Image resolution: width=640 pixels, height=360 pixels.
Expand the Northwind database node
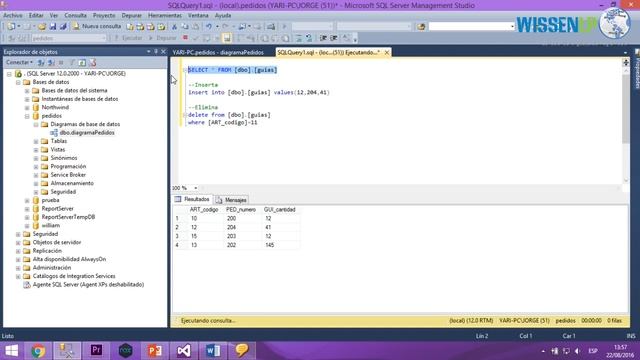pyautogui.click(x=27, y=108)
